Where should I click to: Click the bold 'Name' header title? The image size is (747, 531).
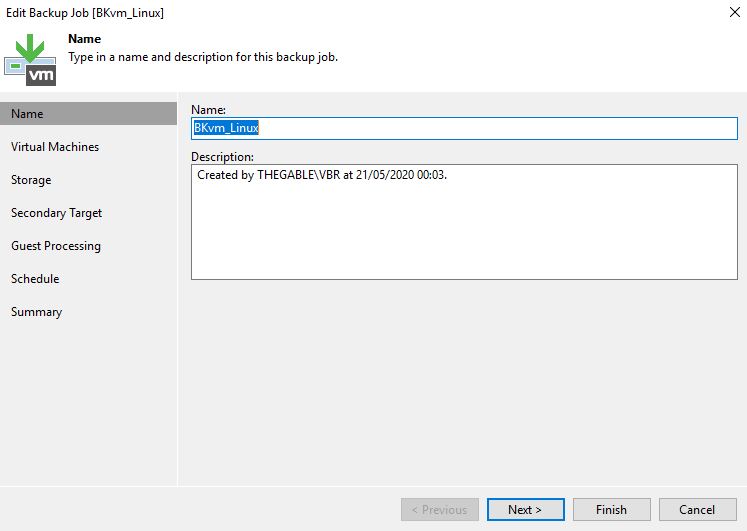click(84, 39)
